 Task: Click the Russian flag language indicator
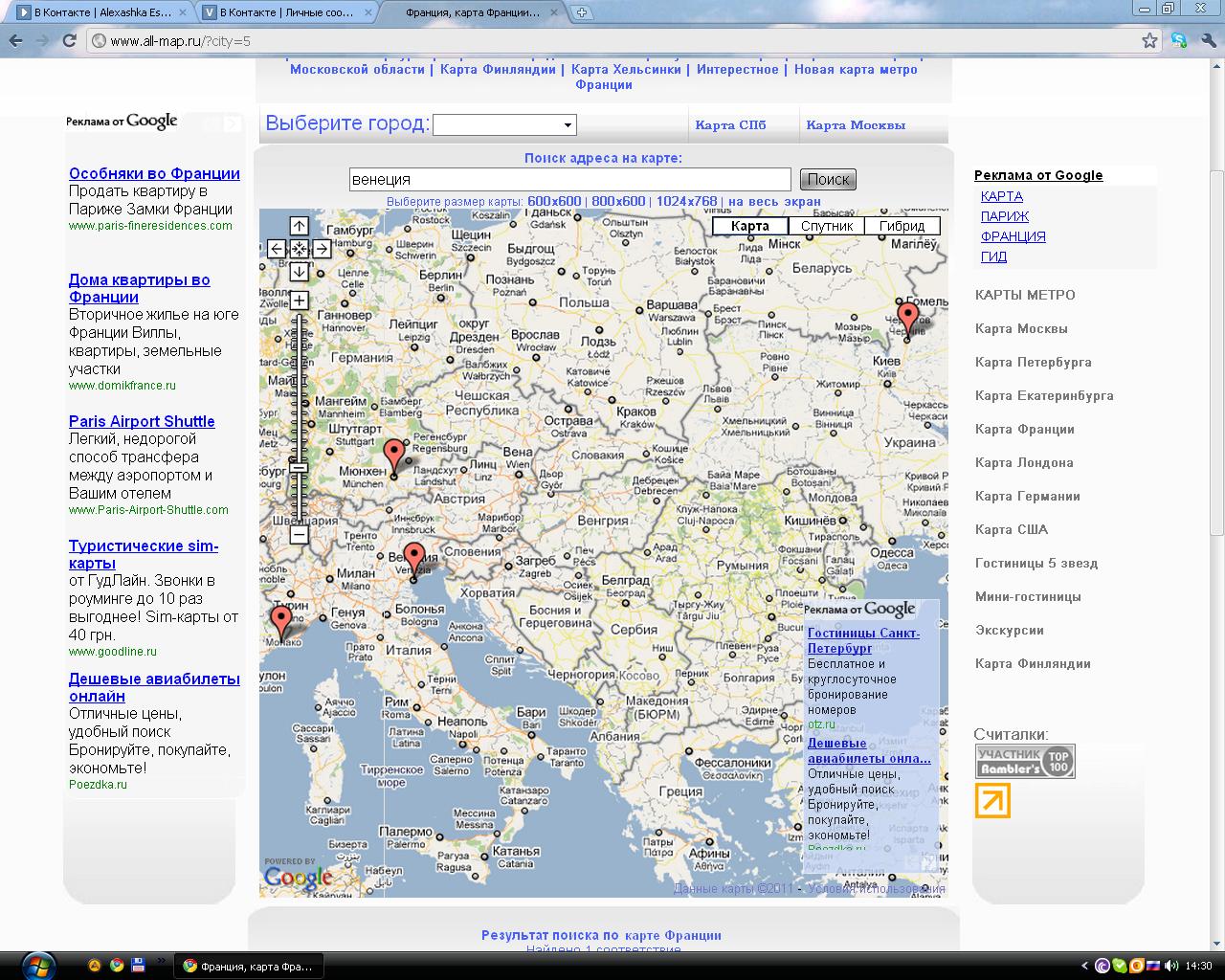1153,966
